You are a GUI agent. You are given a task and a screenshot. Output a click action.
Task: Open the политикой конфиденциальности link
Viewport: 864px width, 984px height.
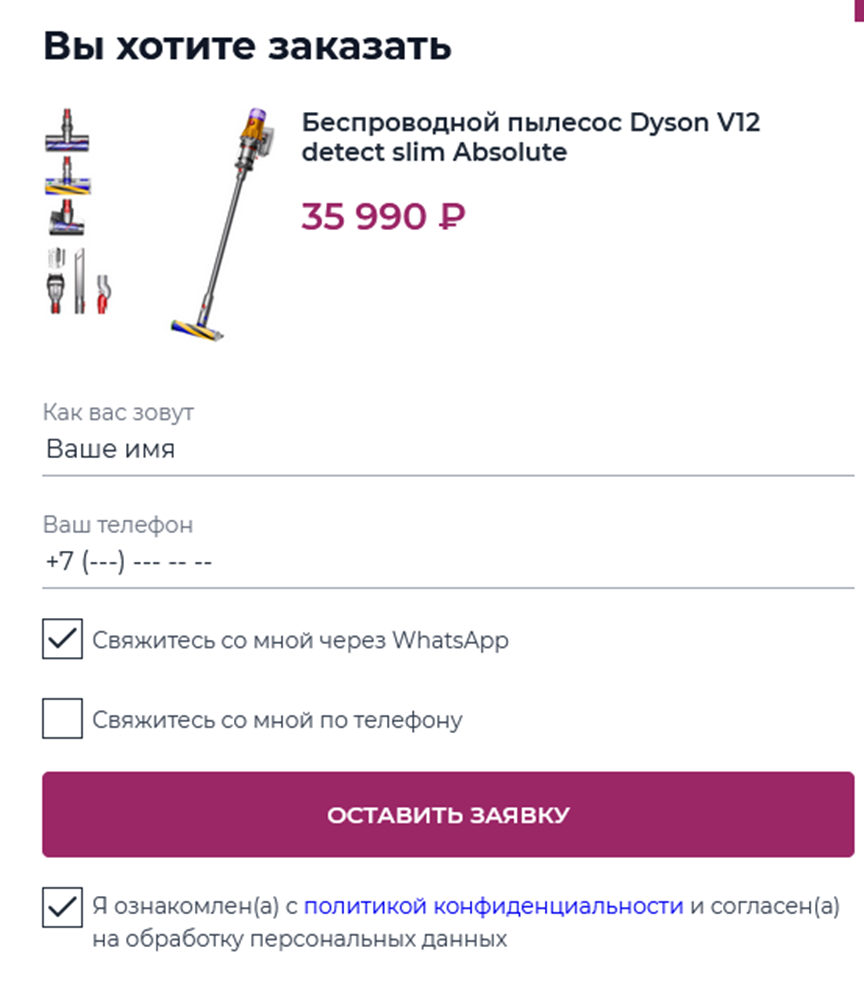[x=493, y=907]
